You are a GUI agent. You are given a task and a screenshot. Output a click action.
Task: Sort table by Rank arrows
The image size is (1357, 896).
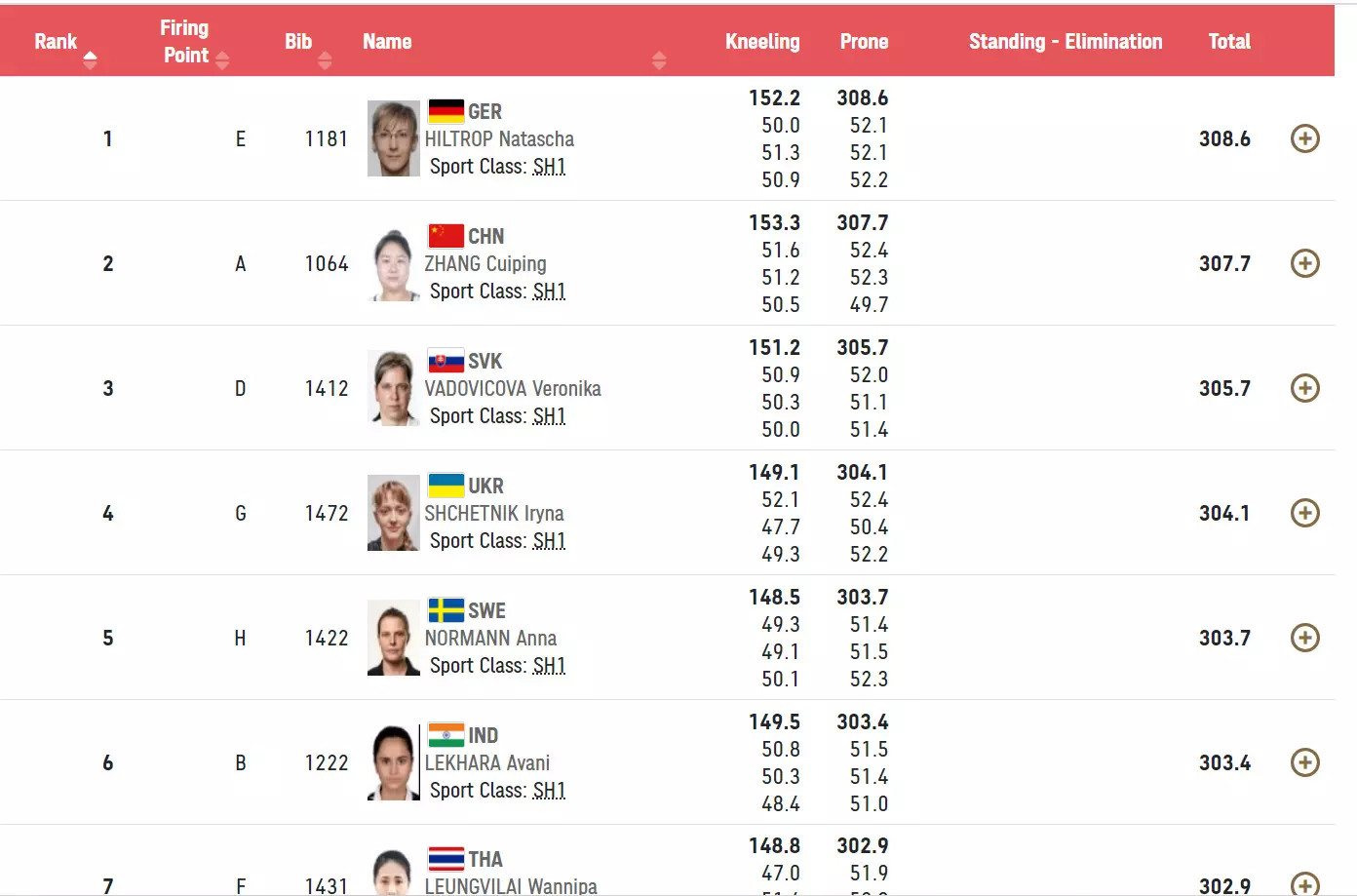click(90, 60)
